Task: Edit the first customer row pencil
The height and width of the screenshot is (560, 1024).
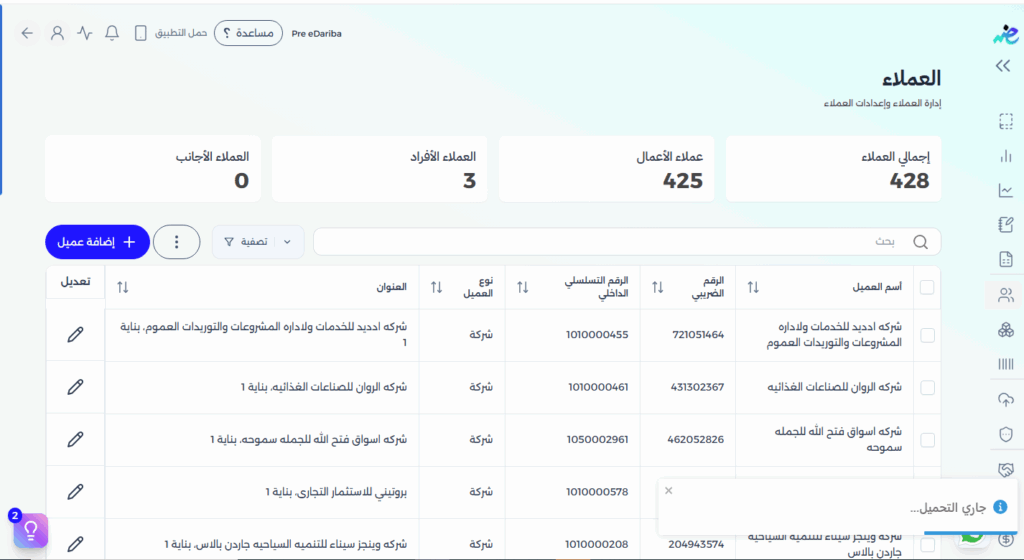Action: tap(75, 335)
